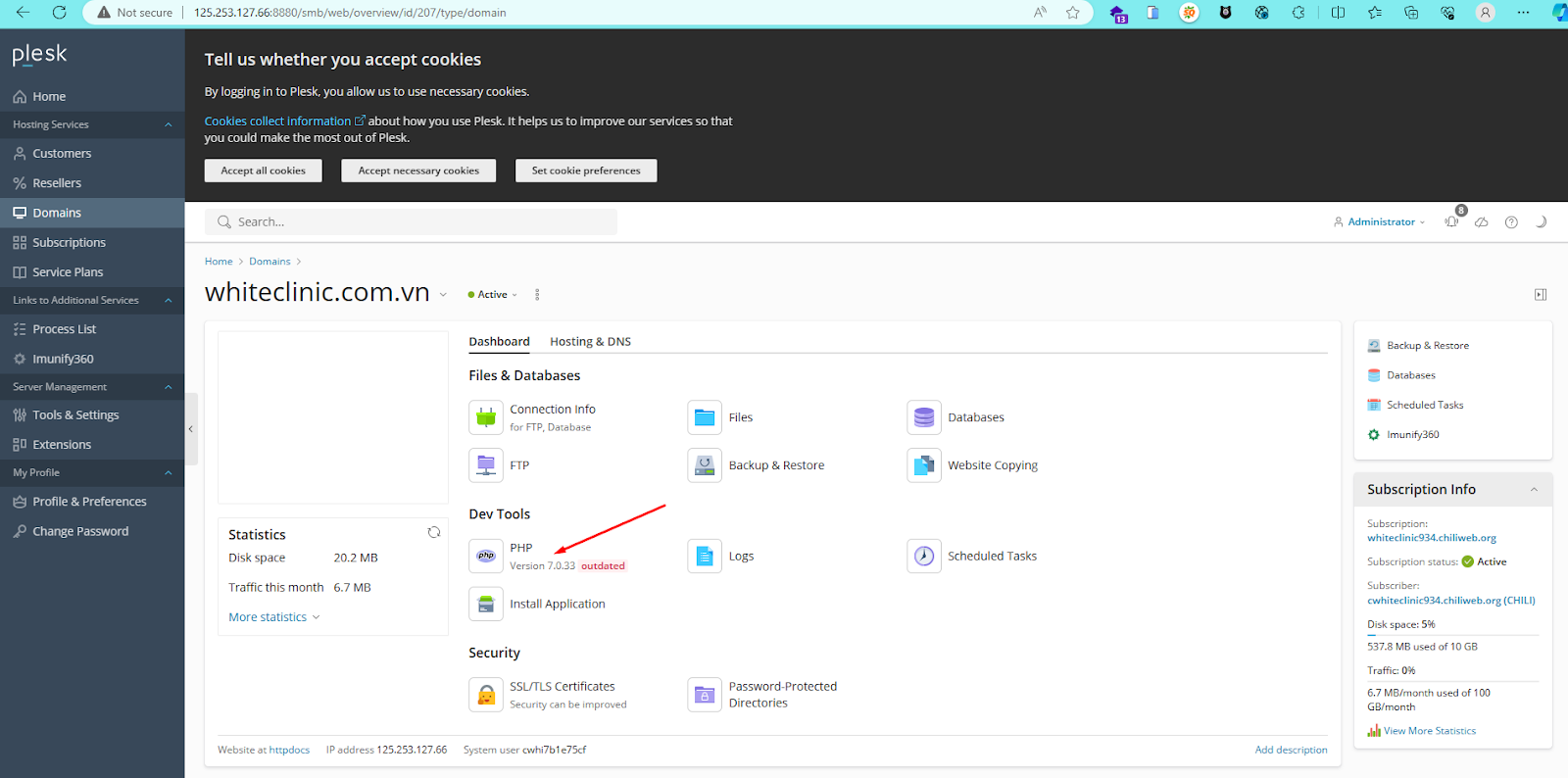Refresh the Statistics with the reload icon
The width and height of the screenshot is (1568, 778).
pos(434,532)
